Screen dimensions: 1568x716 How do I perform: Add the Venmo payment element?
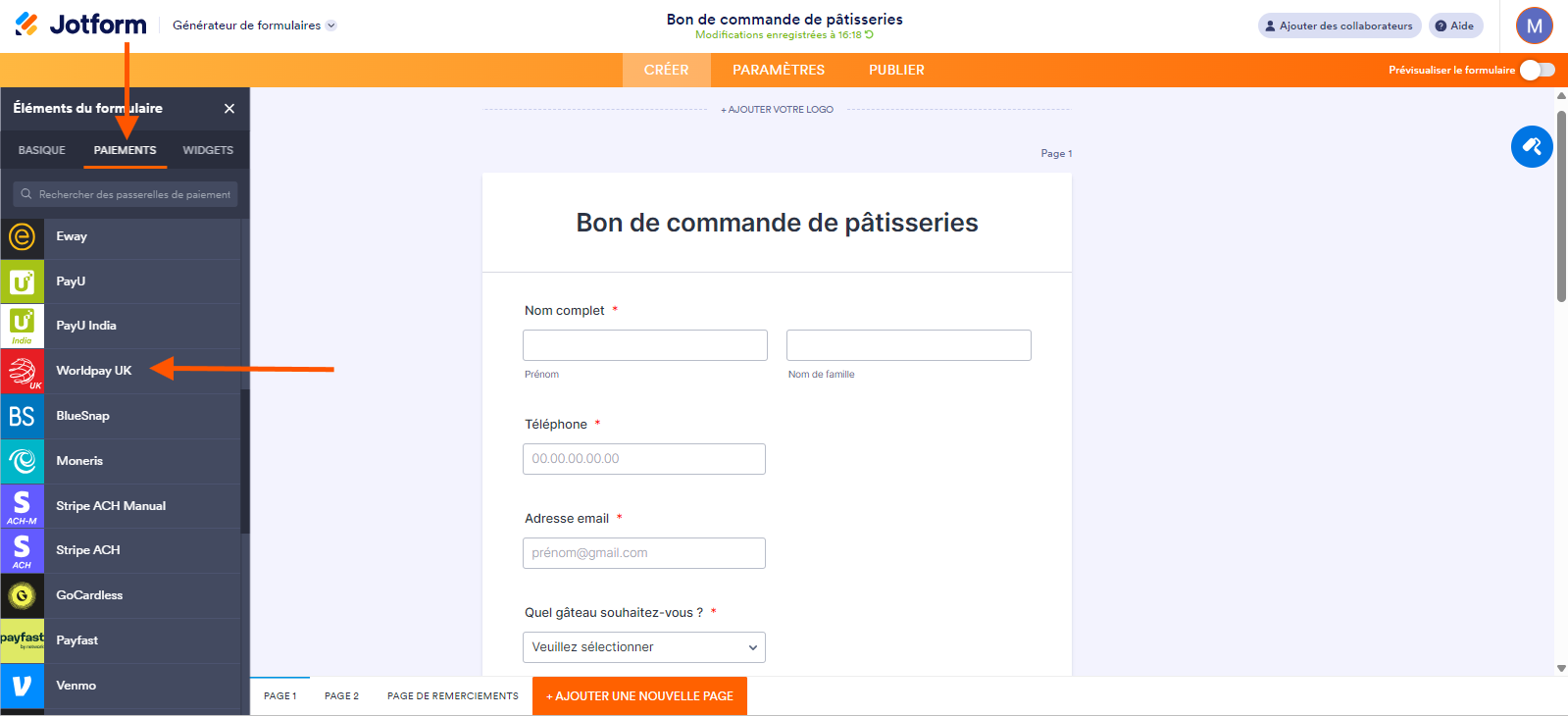[x=76, y=686]
